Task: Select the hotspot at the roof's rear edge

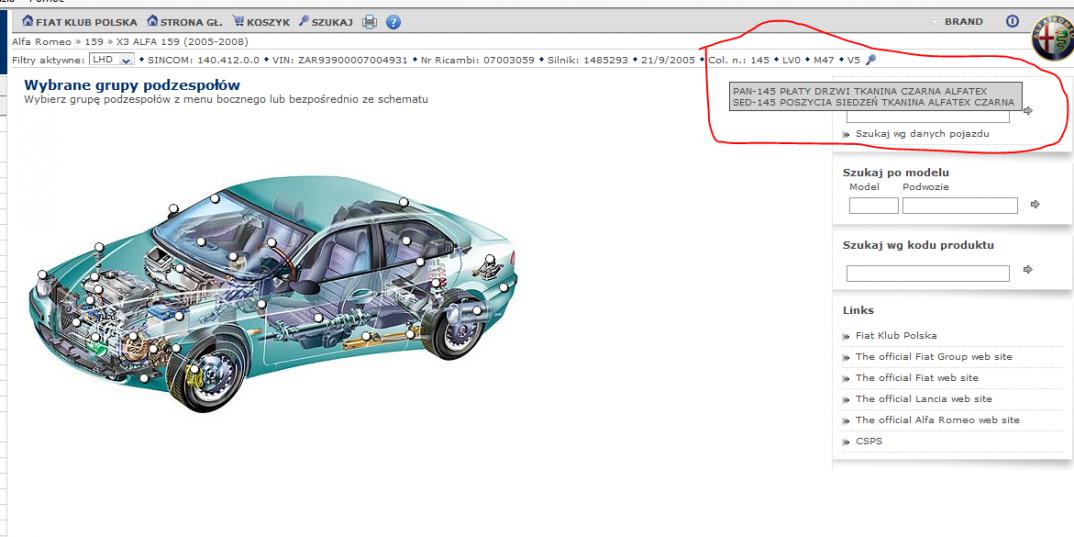Action: [x=404, y=202]
